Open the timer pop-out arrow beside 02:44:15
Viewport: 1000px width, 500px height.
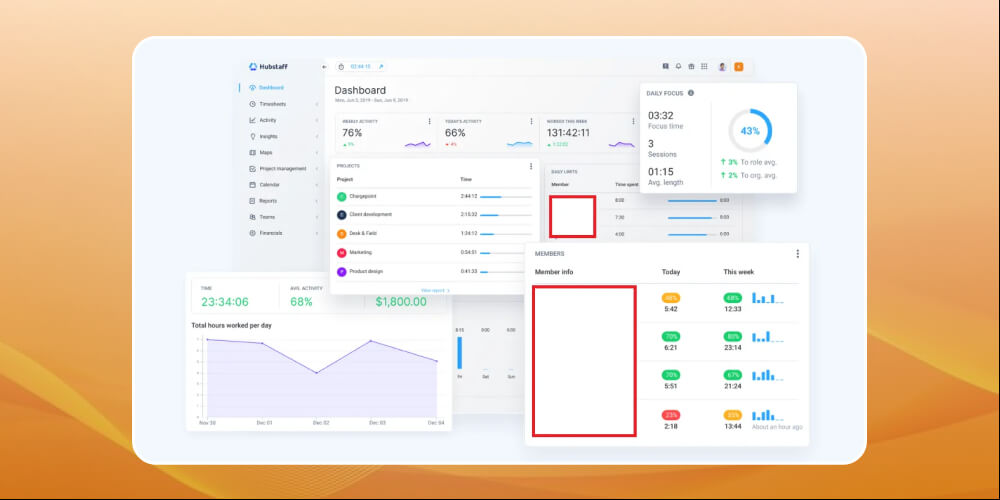381,66
